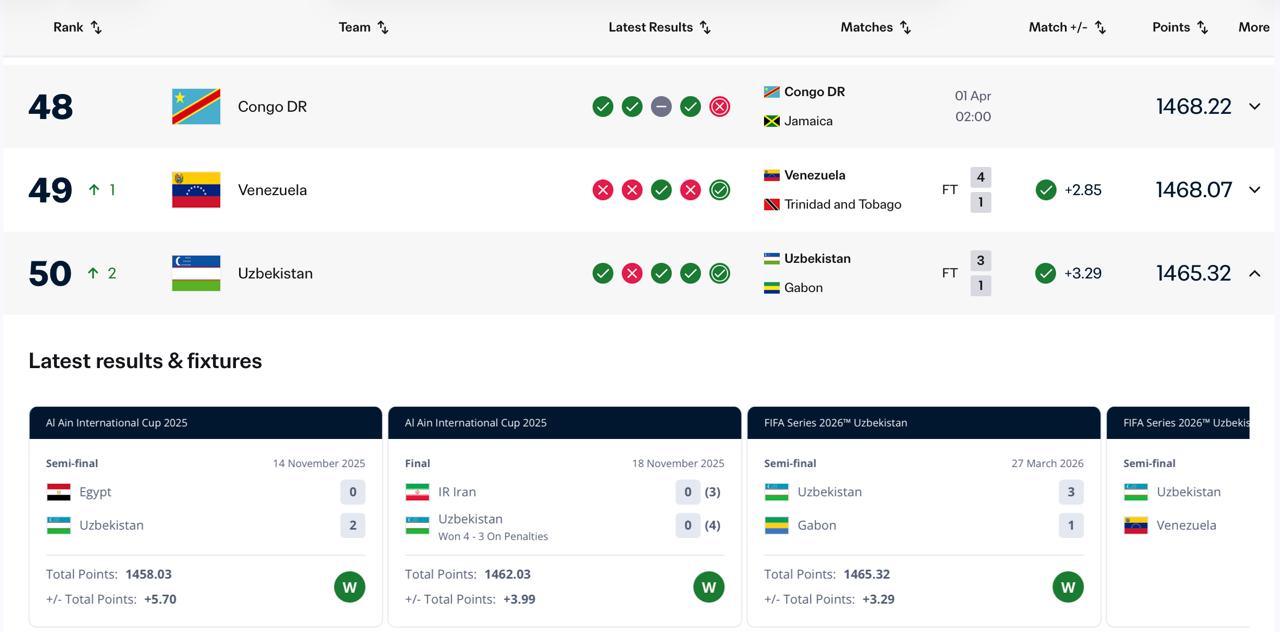Expand the Venezuela row chevron
This screenshot has height=632, width=1280.
pyautogui.click(x=1254, y=190)
